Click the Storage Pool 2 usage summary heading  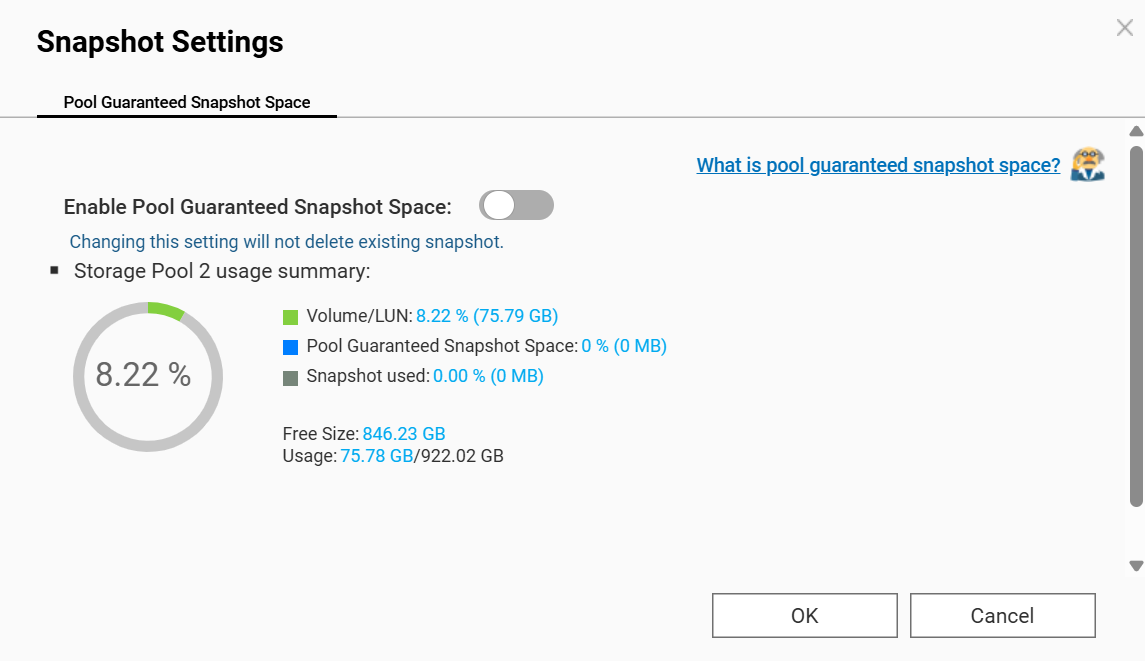[222, 271]
